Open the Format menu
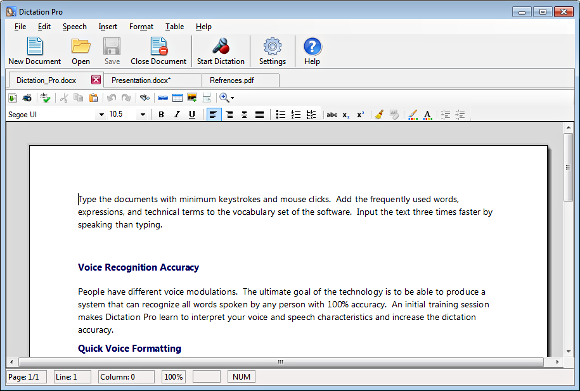Image resolution: width=580 pixels, height=391 pixels. click(x=141, y=26)
